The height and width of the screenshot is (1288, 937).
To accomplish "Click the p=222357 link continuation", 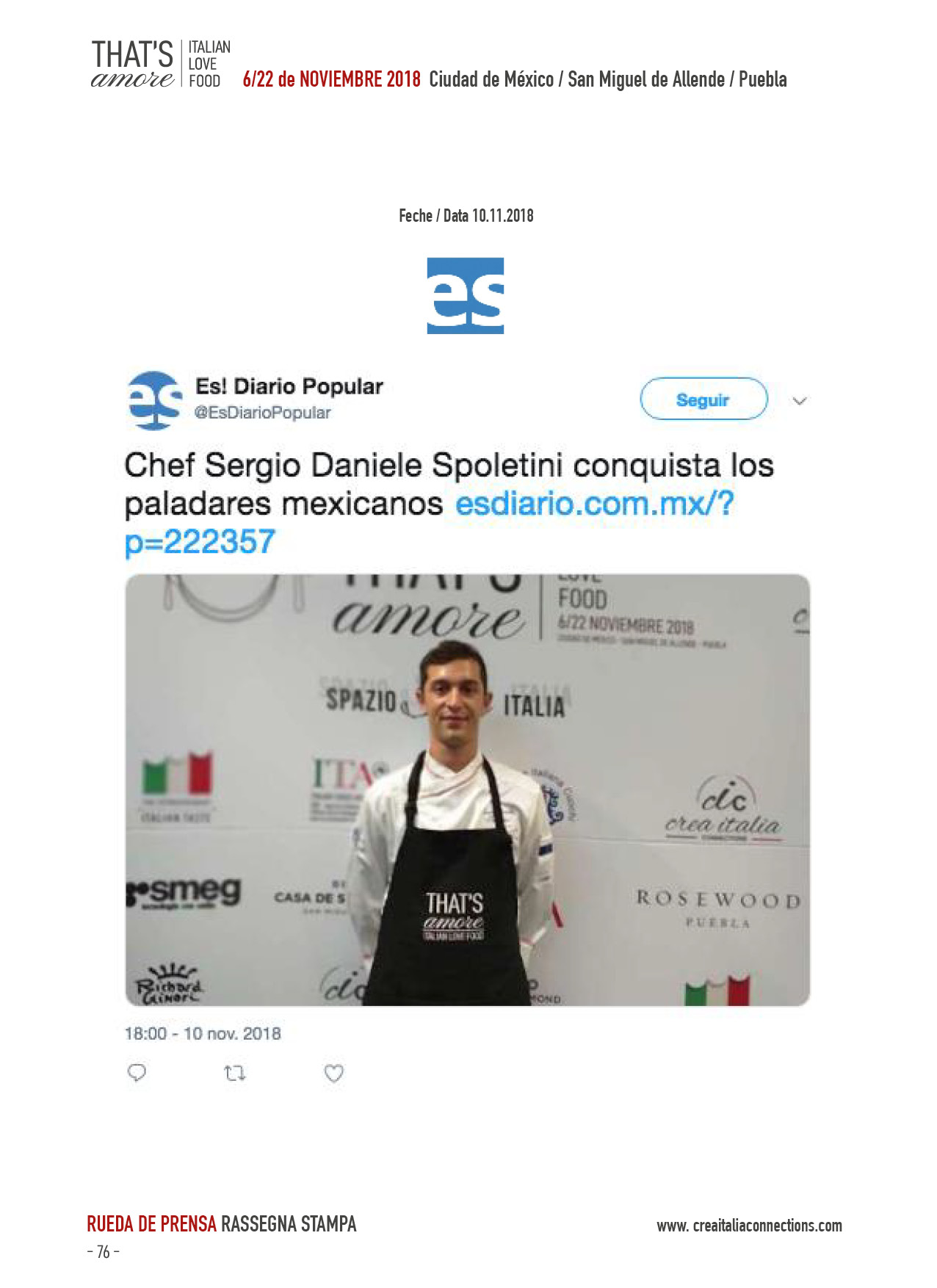I will 200,543.
